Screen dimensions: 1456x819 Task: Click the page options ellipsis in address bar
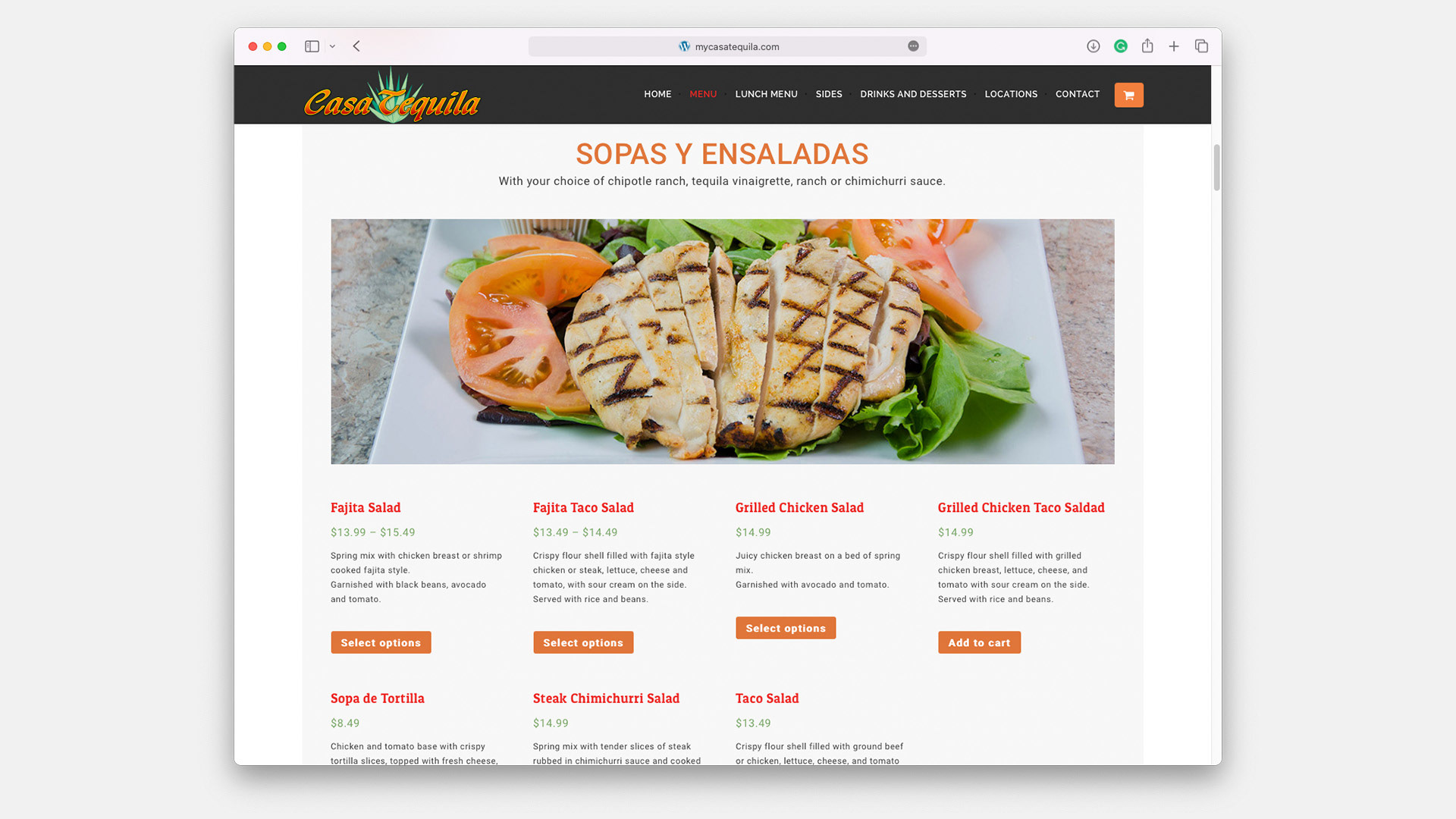tap(913, 46)
